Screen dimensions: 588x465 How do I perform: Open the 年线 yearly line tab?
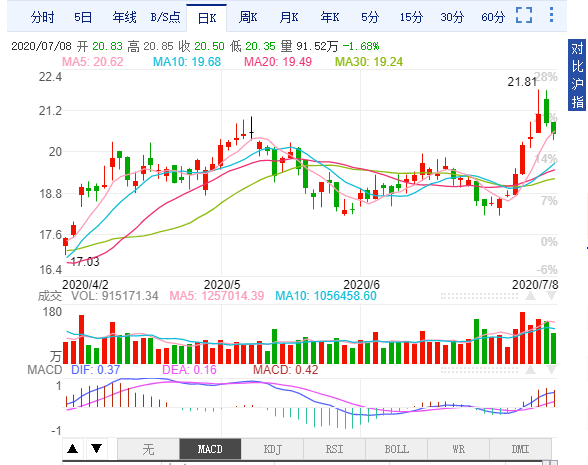point(124,17)
